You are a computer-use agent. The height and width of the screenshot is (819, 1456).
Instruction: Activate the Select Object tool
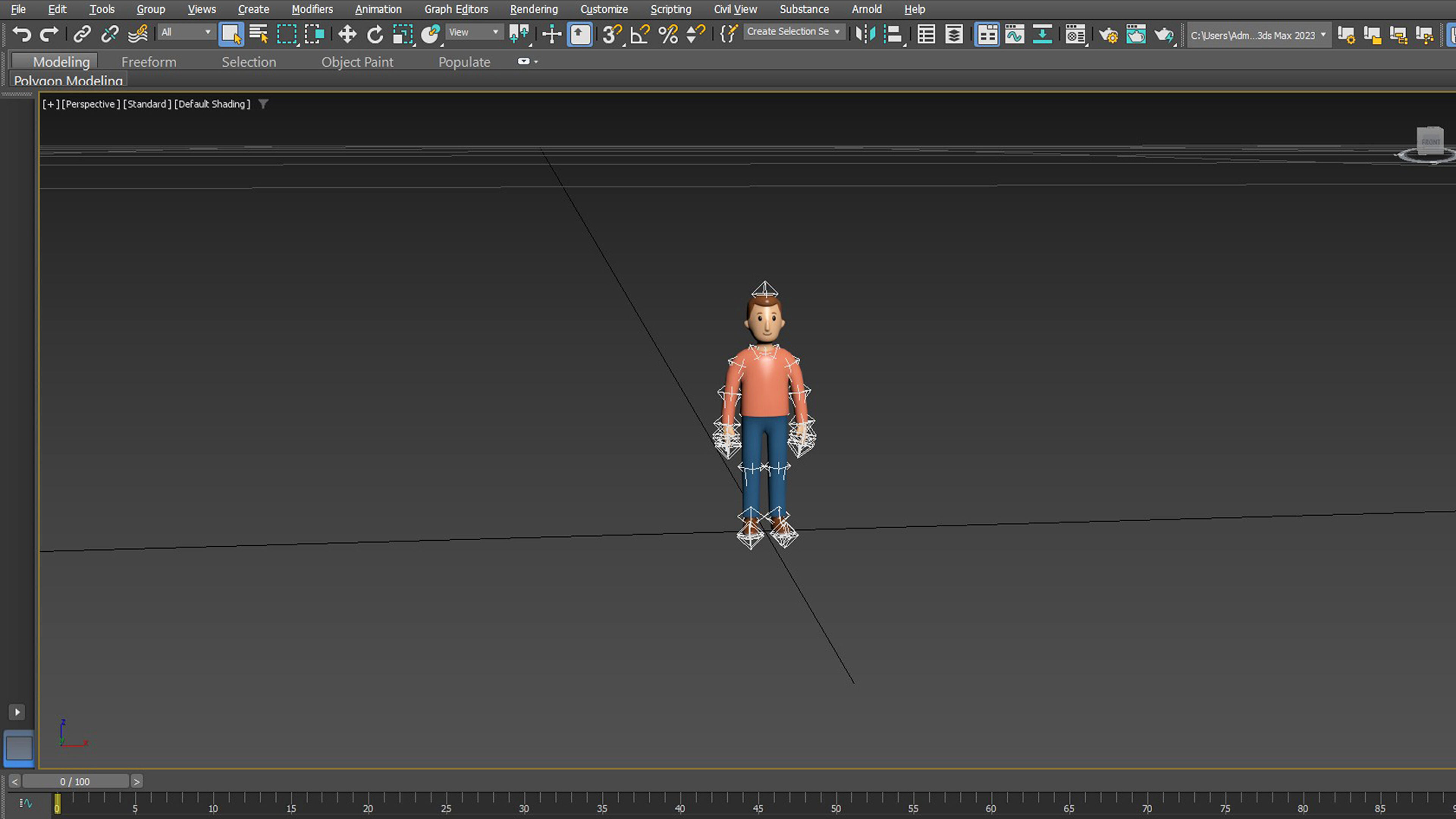(x=231, y=35)
